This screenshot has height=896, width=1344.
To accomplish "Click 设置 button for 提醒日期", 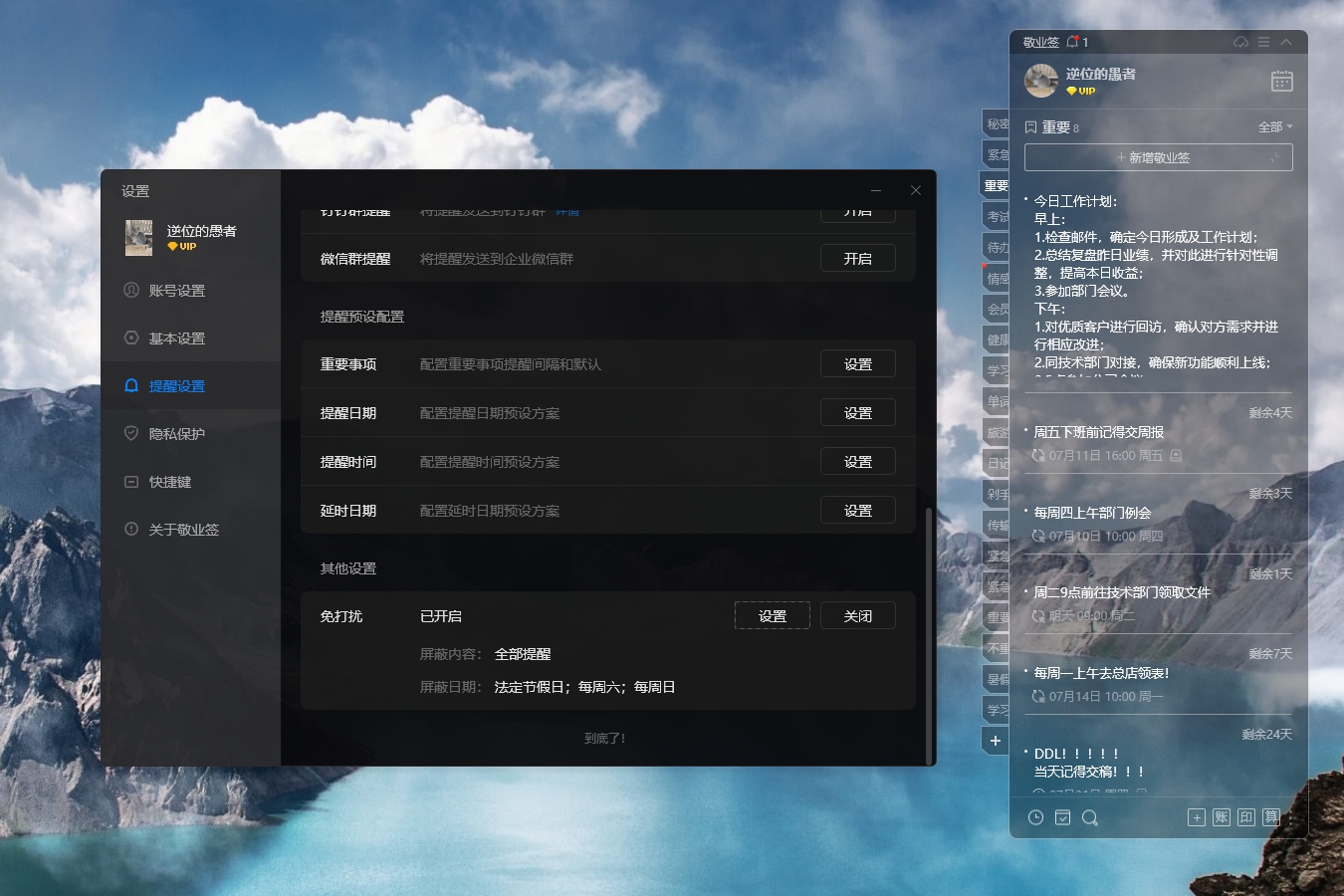I will (x=858, y=413).
